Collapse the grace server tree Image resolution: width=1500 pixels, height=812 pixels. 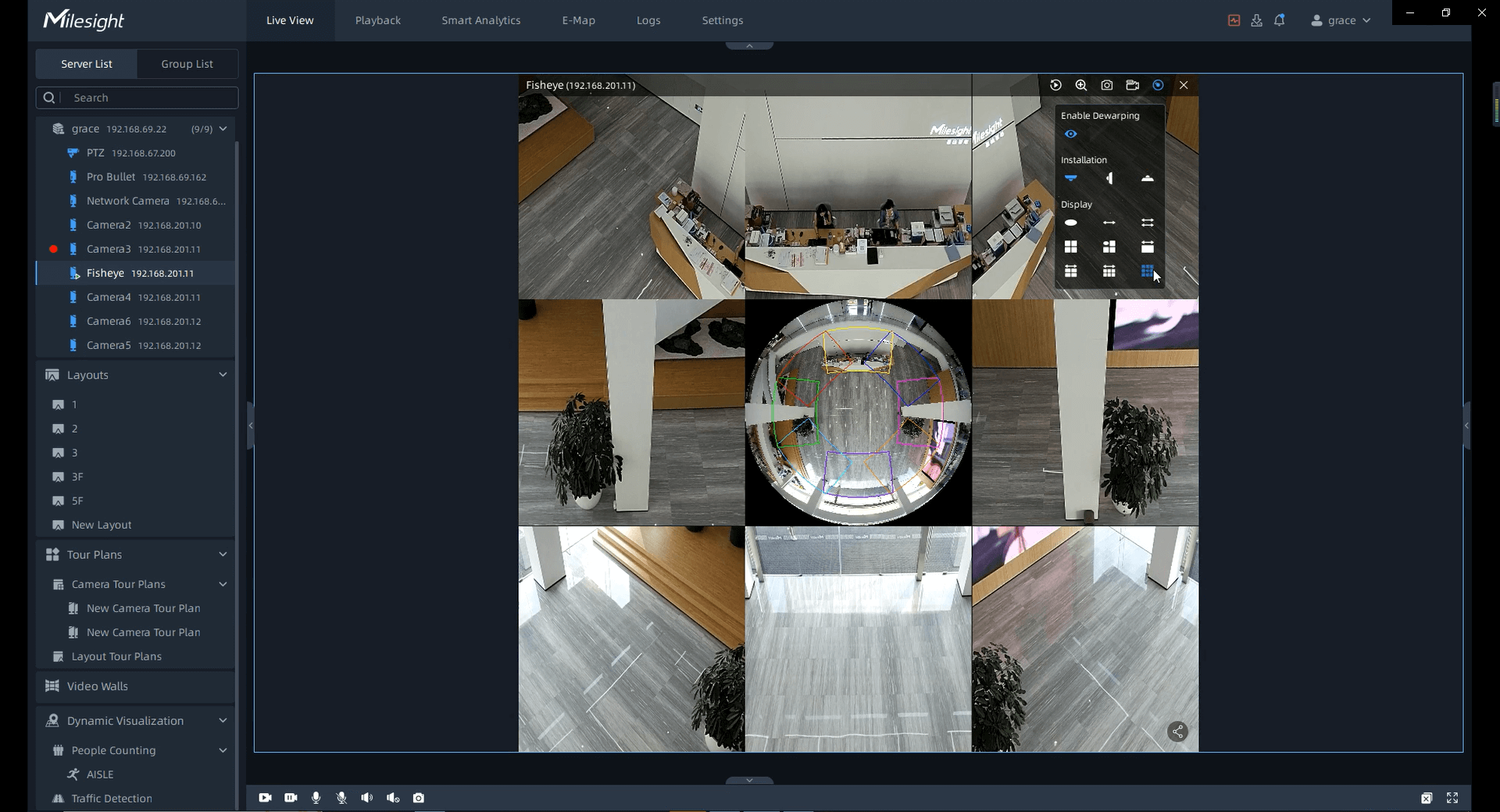point(223,129)
